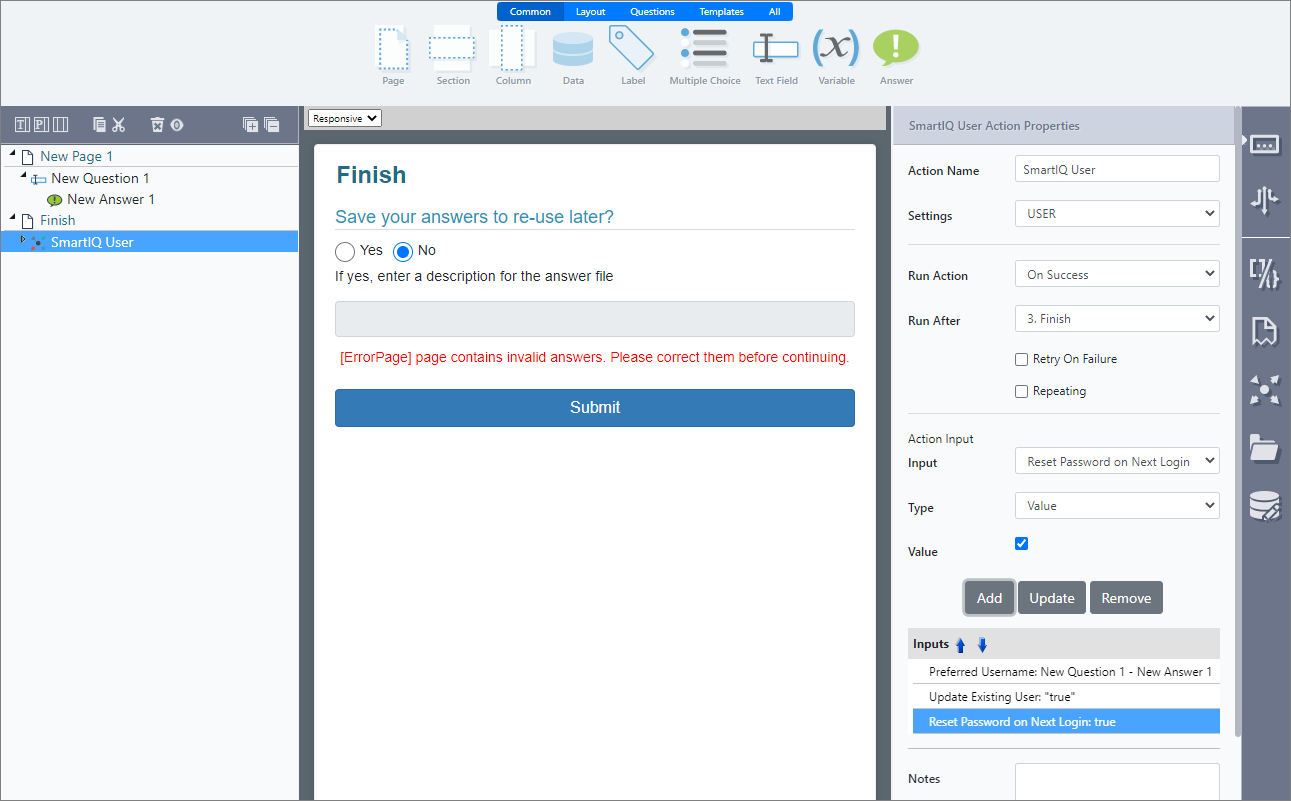Select the SmartIQ User tree item
Viewport: 1291px width, 801px height.
149,242
